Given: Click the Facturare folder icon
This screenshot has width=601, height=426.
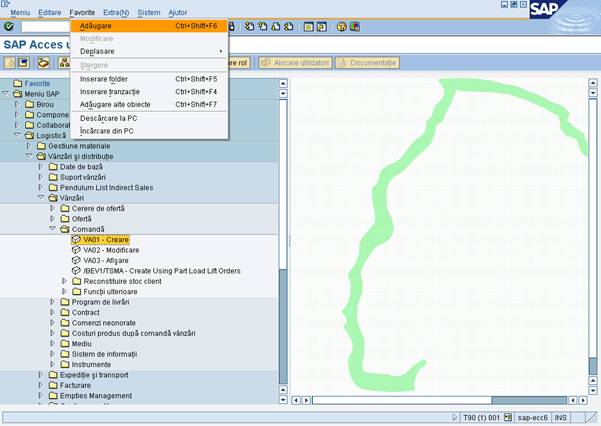Looking at the screenshot, I should (53, 385).
